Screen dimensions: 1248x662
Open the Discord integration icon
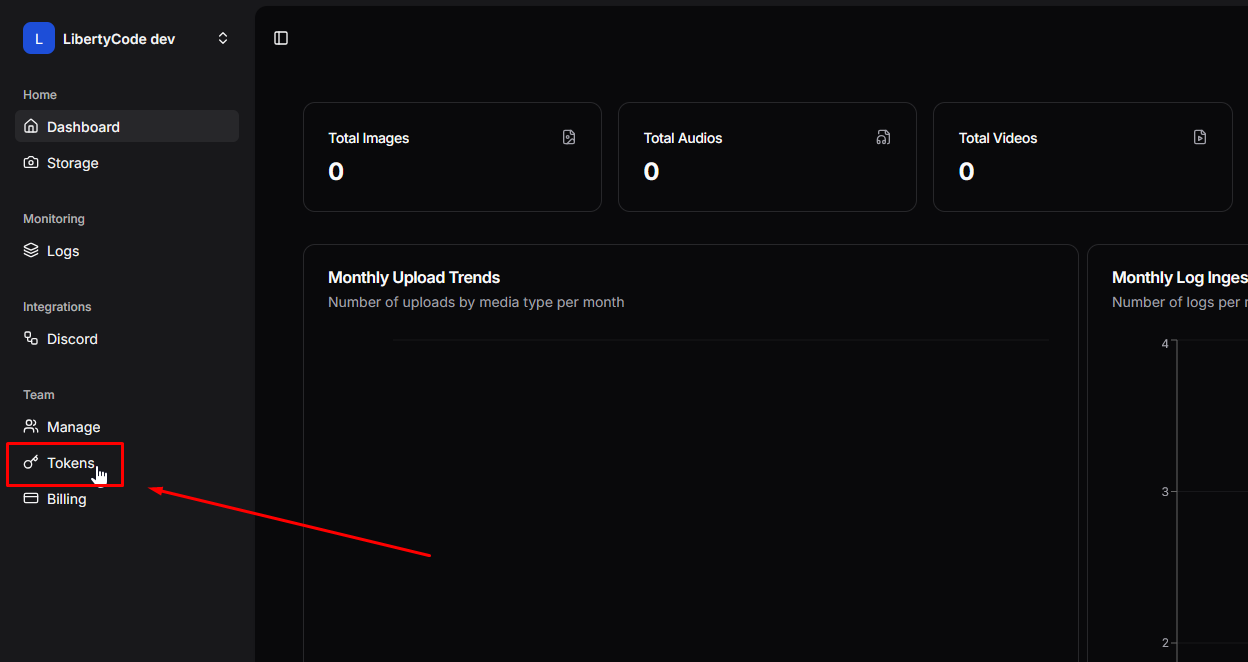[31, 339]
